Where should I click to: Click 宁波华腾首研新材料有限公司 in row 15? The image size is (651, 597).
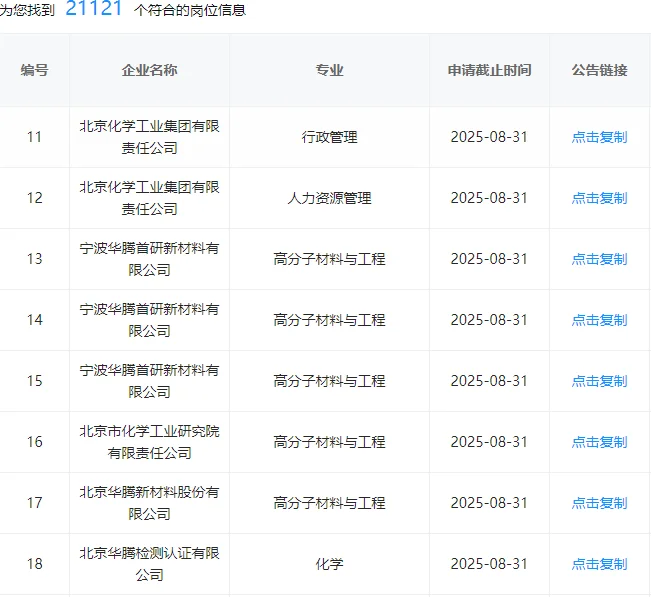tap(149, 381)
